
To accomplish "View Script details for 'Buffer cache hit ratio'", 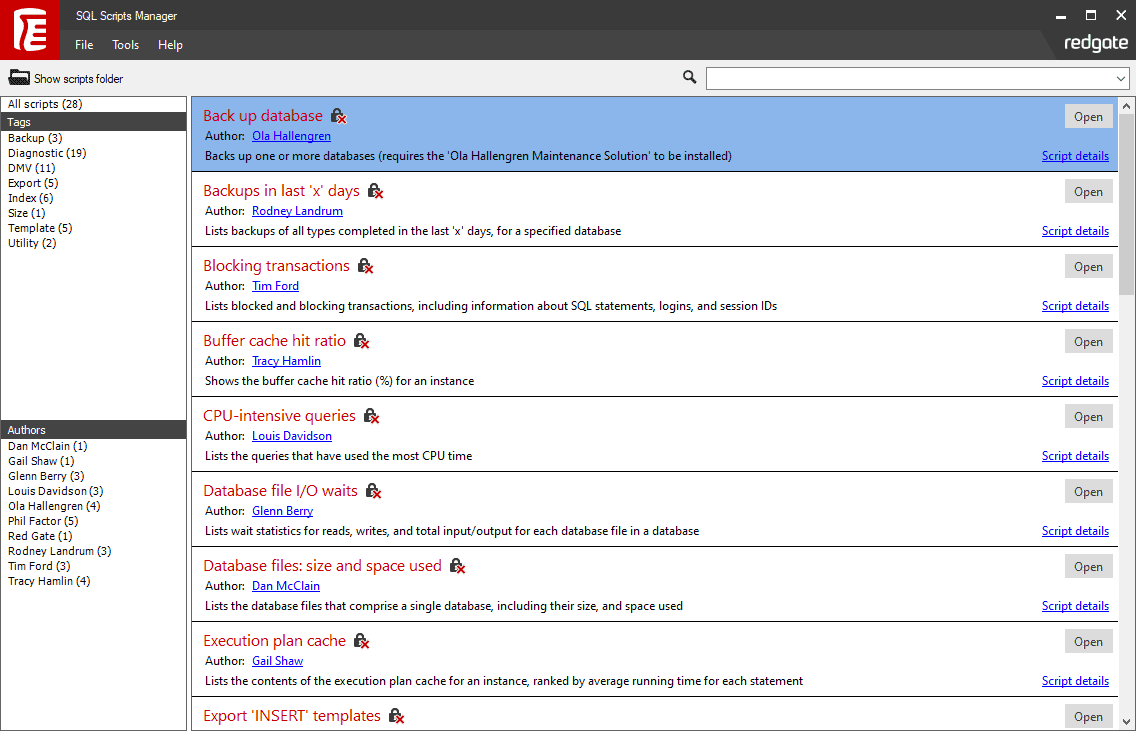I will [x=1075, y=380].
